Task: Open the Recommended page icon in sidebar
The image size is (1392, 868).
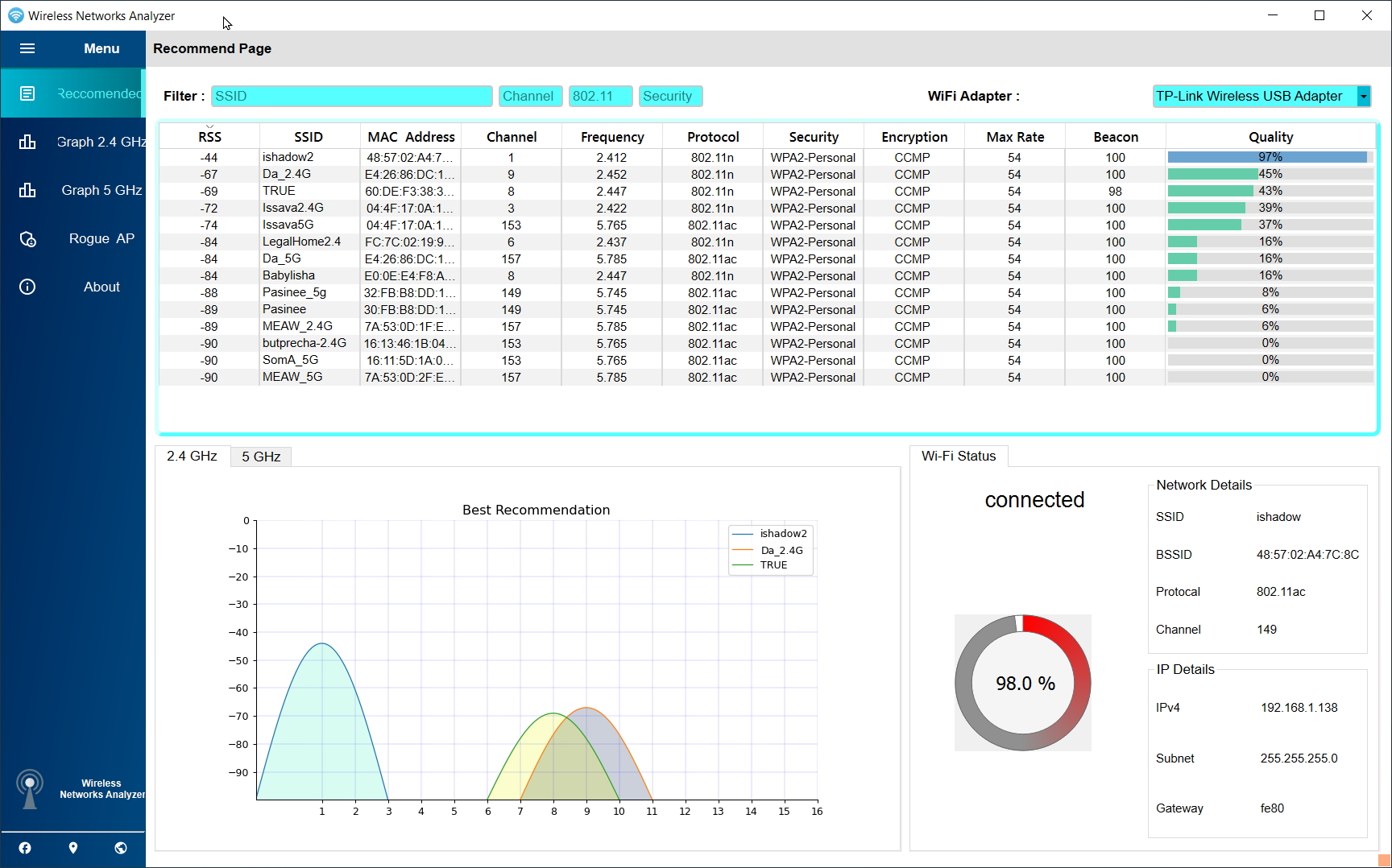Action: pos(27,93)
